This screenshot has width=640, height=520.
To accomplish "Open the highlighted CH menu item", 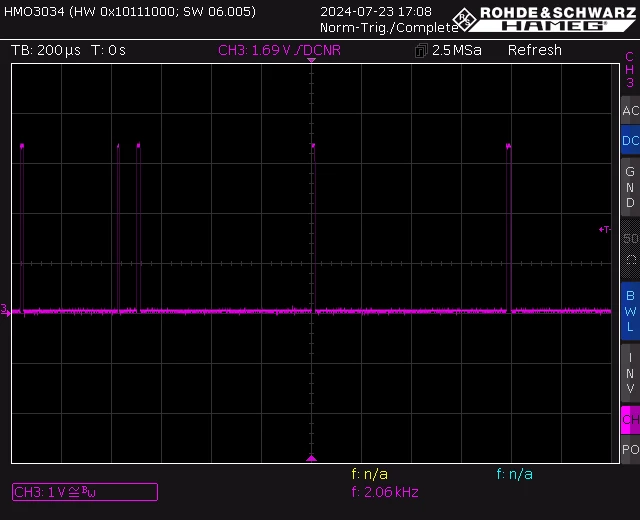I will pyautogui.click(x=631, y=420).
